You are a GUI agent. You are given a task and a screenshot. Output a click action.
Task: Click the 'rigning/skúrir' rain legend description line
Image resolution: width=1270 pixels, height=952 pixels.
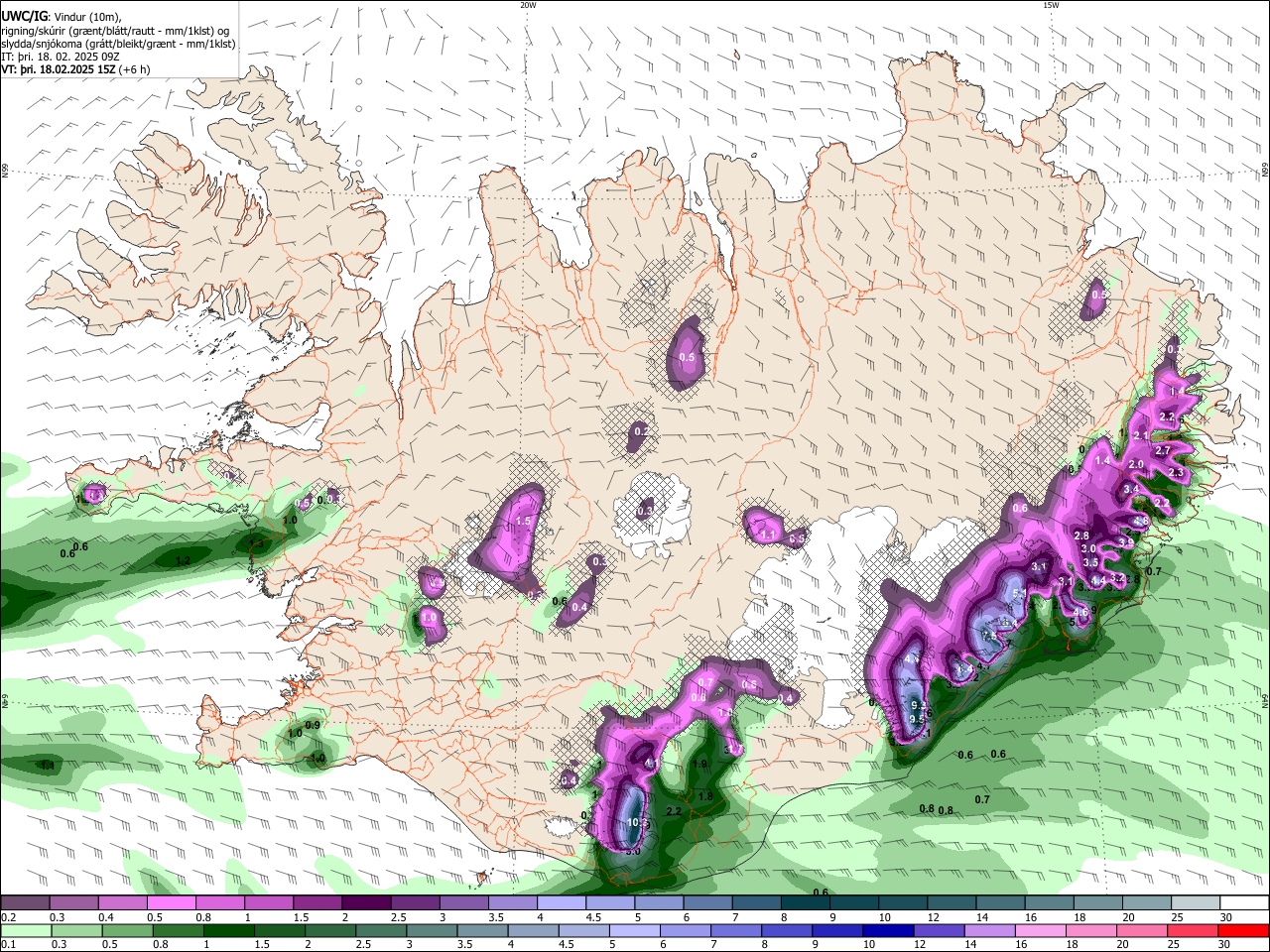click(114, 30)
